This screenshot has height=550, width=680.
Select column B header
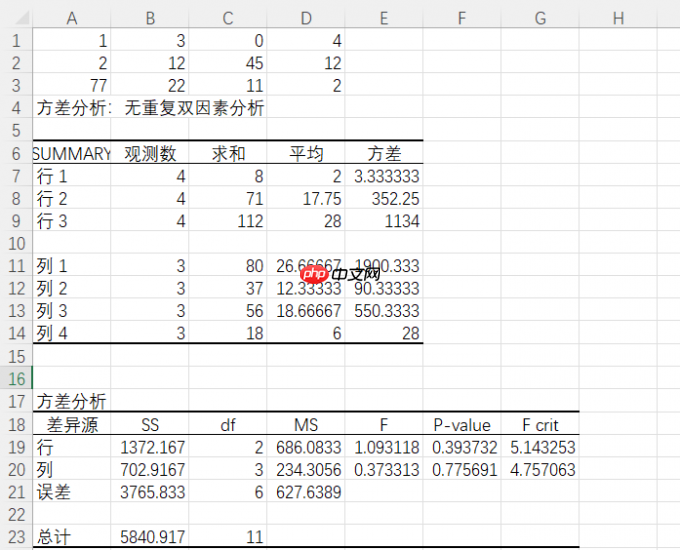point(150,19)
